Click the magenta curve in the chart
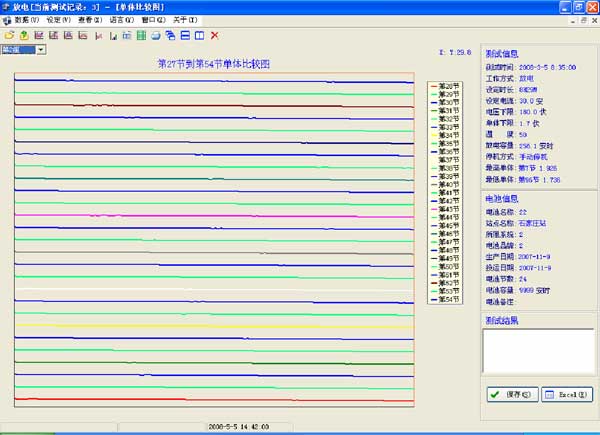 tap(214, 216)
